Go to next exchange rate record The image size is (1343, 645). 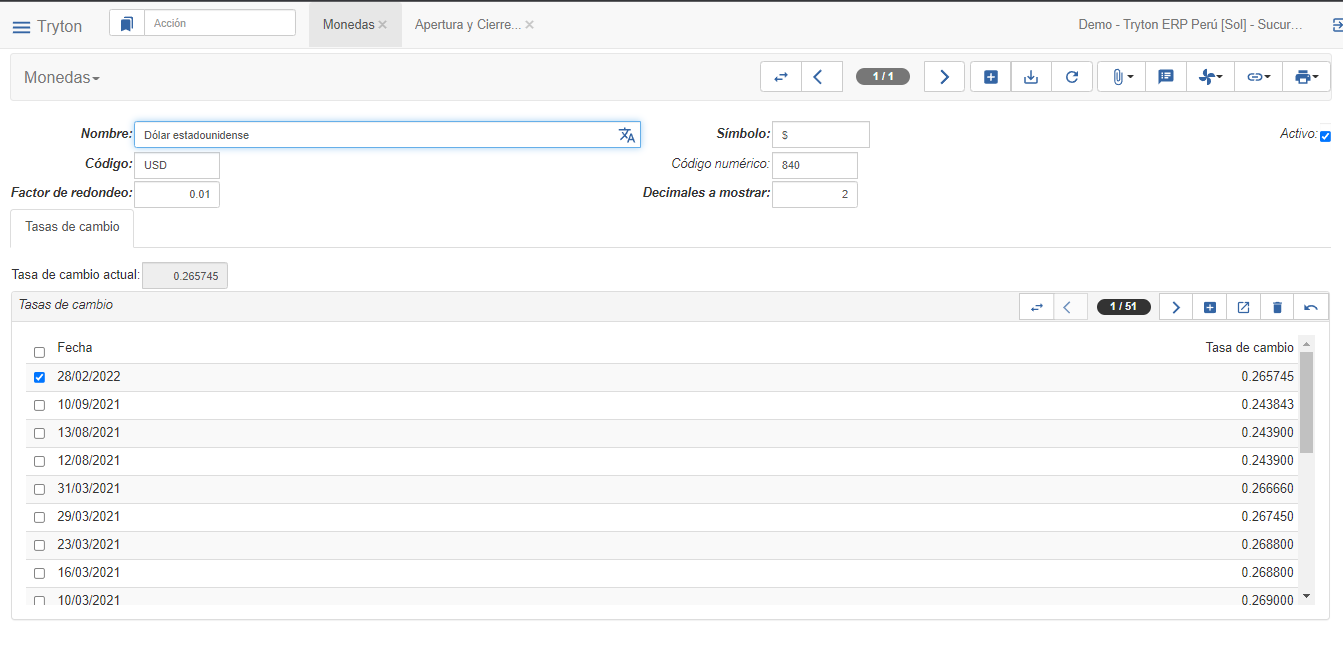click(x=1176, y=307)
